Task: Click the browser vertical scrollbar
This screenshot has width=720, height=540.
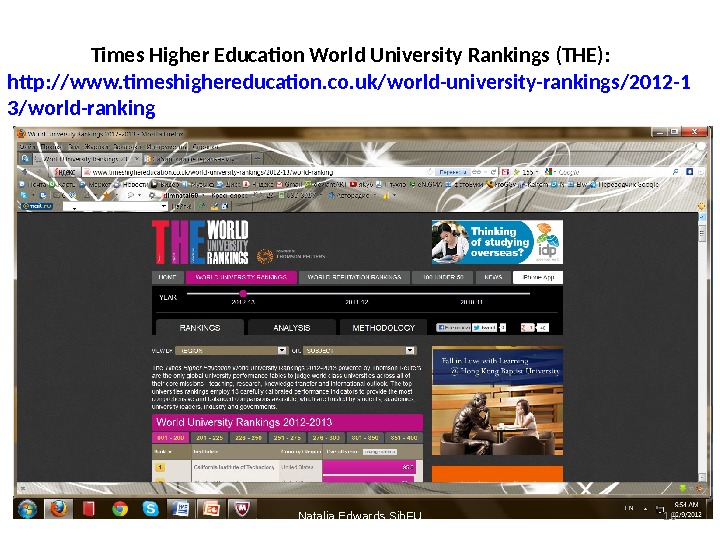Action: click(701, 347)
